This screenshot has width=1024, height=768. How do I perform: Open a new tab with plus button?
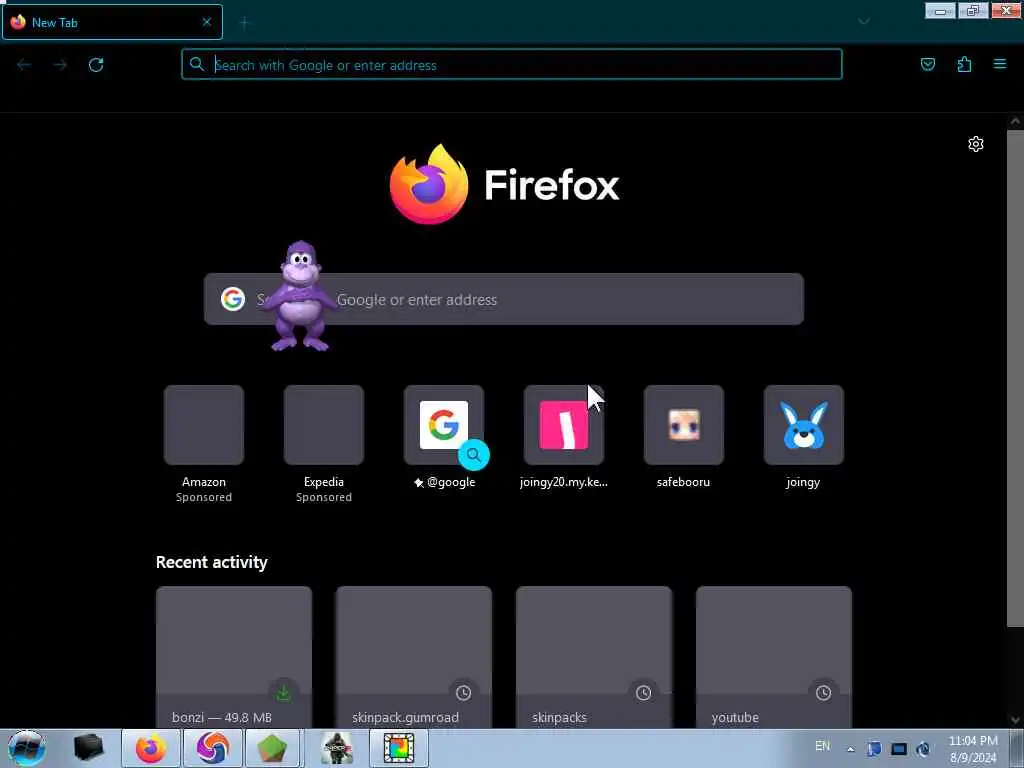pyautogui.click(x=244, y=23)
